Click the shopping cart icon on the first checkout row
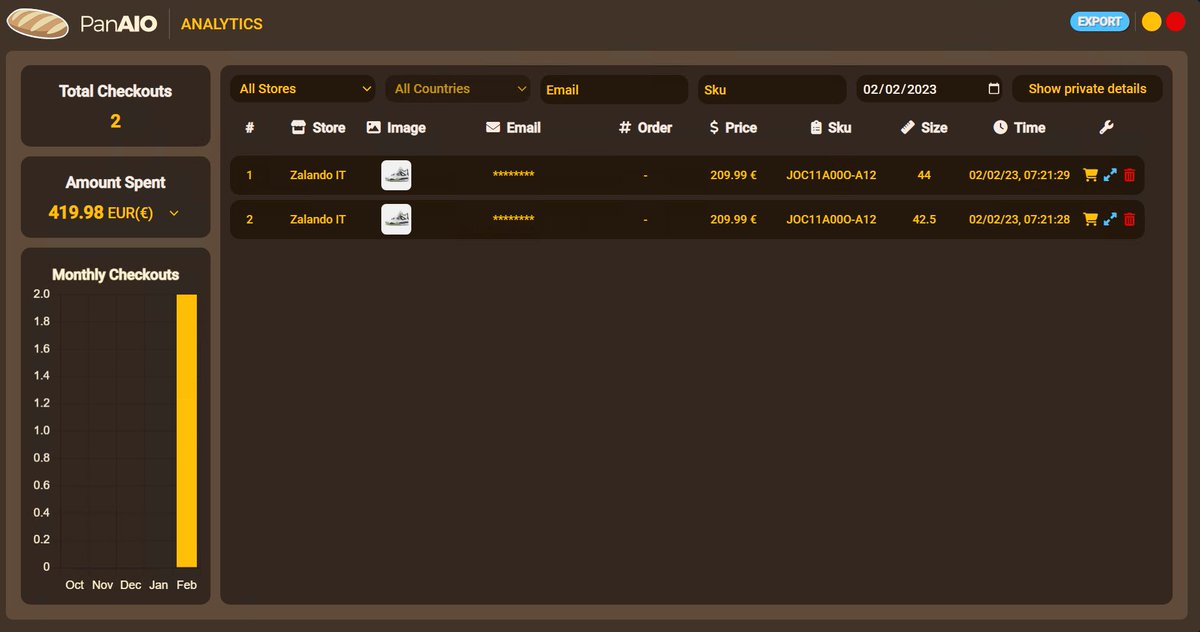Screen dimensions: 1200x632 point(1090,175)
